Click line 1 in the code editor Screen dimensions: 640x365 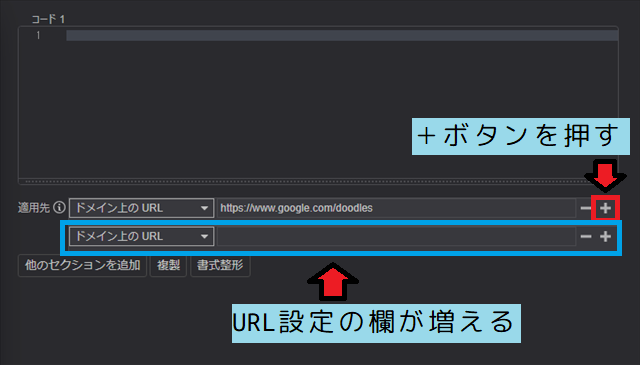[x=342, y=36]
